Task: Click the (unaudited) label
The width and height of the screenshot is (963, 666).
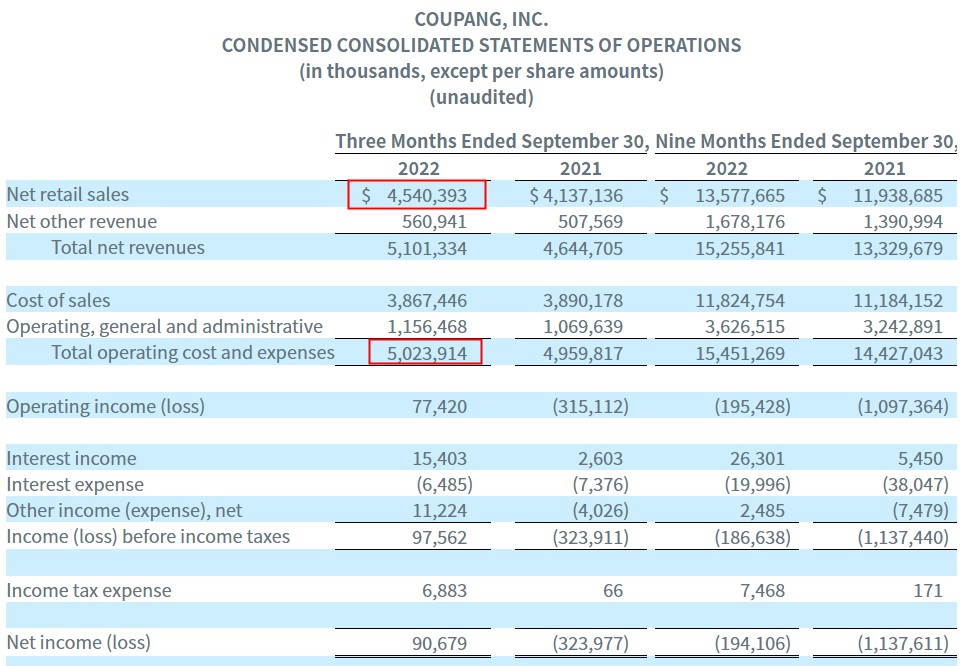Action: point(481,97)
